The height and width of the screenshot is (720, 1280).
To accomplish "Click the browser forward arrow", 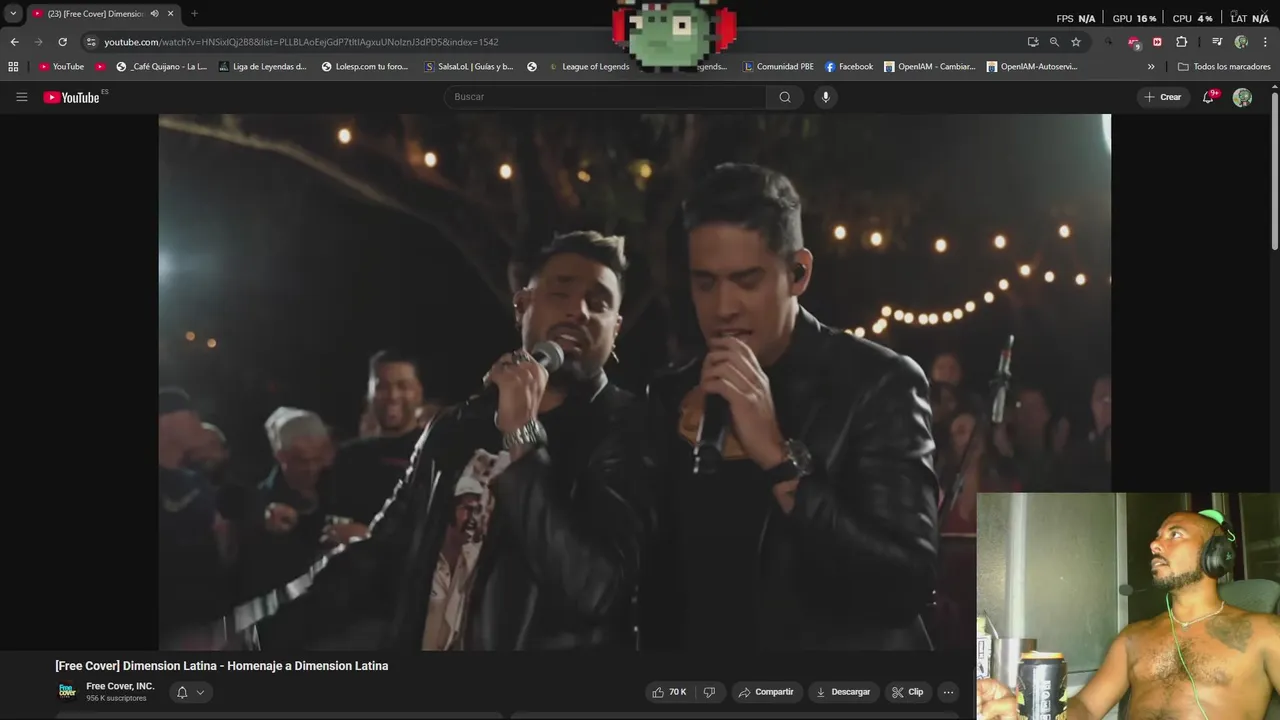I will click(38, 42).
